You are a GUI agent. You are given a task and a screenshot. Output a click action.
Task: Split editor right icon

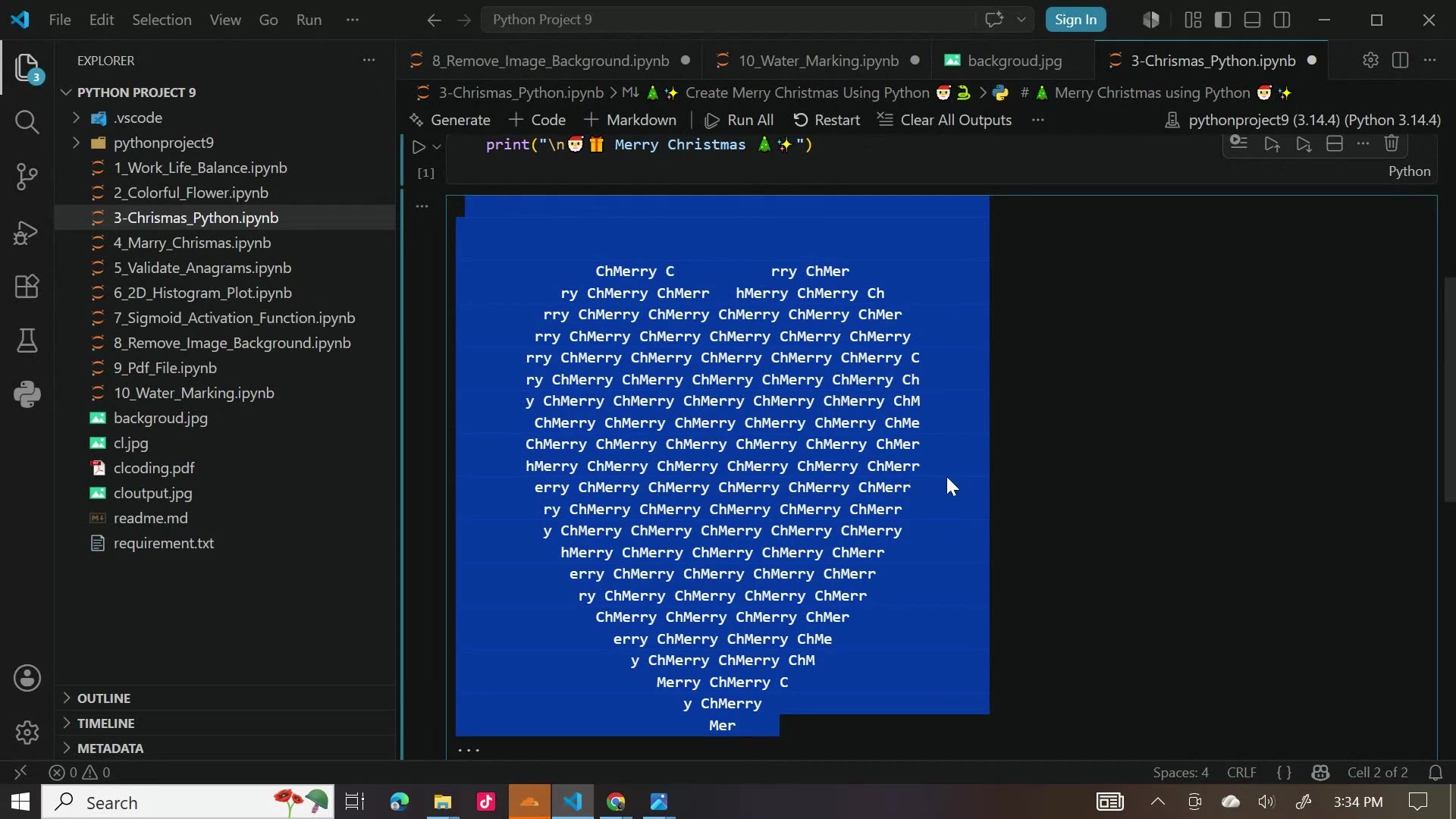(1401, 61)
